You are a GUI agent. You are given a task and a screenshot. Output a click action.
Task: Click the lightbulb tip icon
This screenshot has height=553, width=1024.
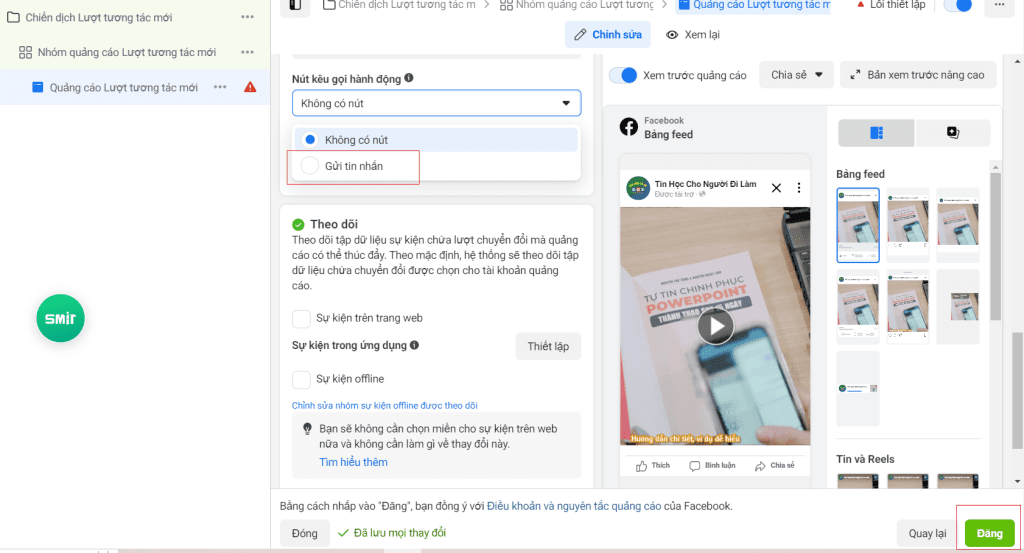coord(307,429)
